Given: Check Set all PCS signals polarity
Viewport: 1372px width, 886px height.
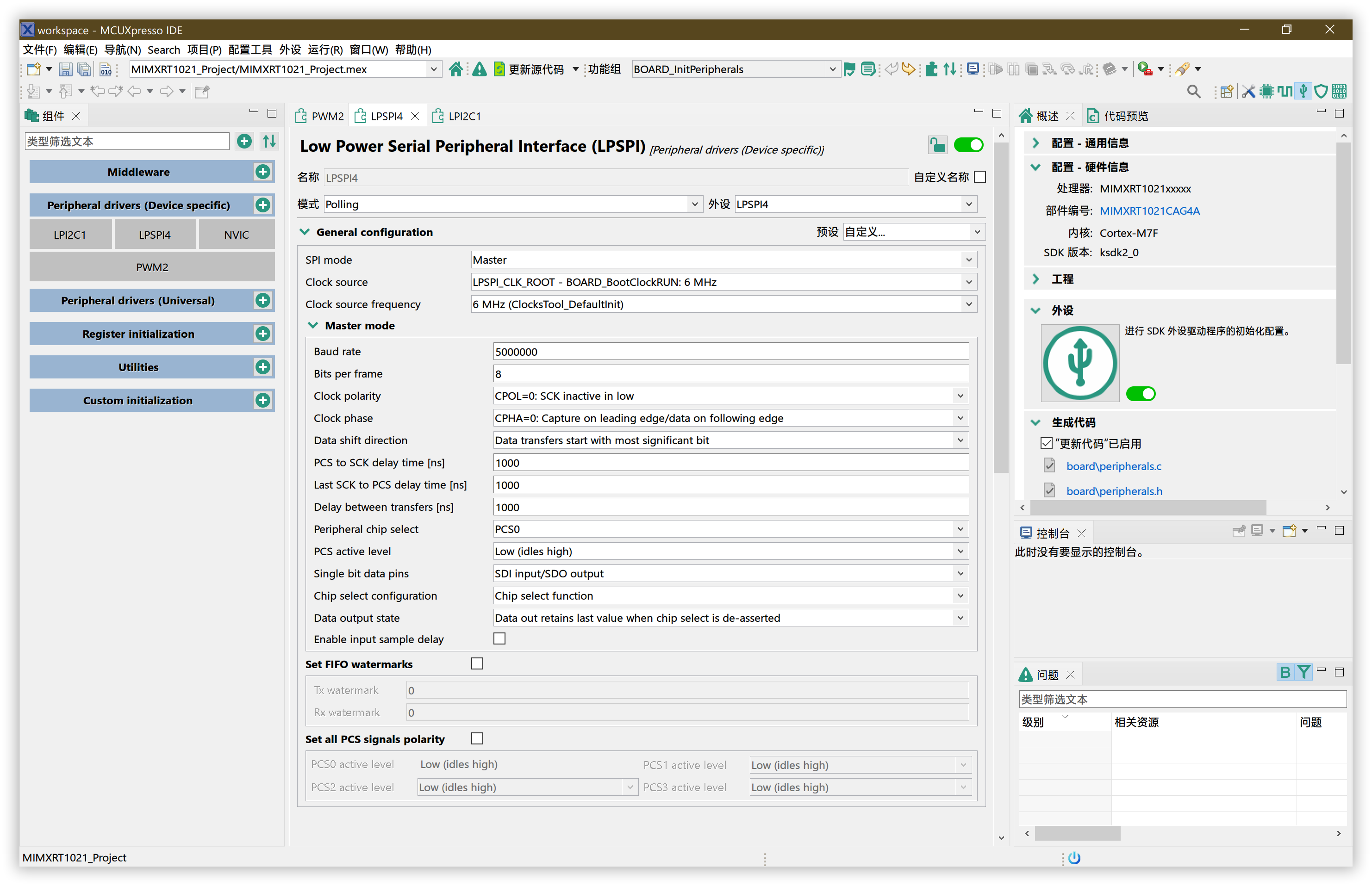Looking at the screenshot, I should tap(477, 738).
